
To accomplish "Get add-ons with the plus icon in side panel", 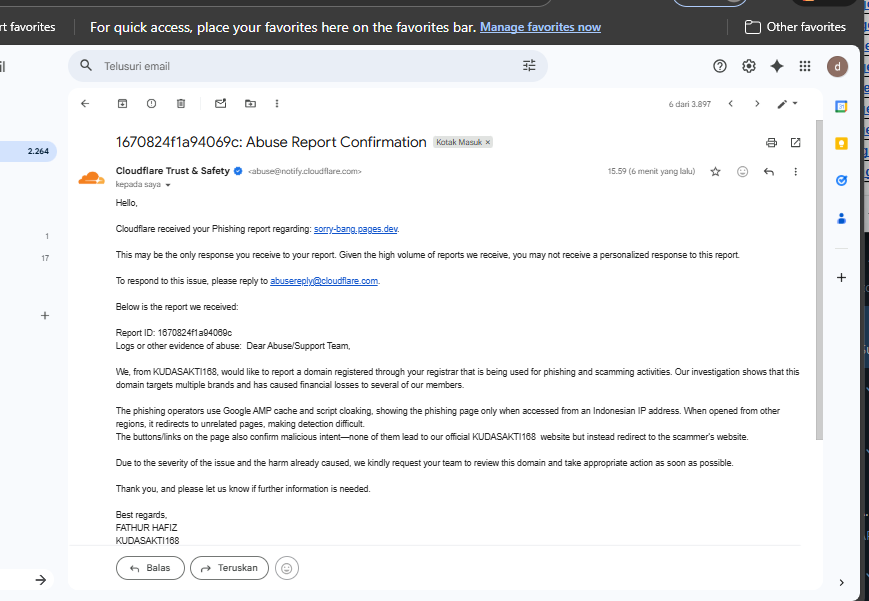I will pos(841,277).
